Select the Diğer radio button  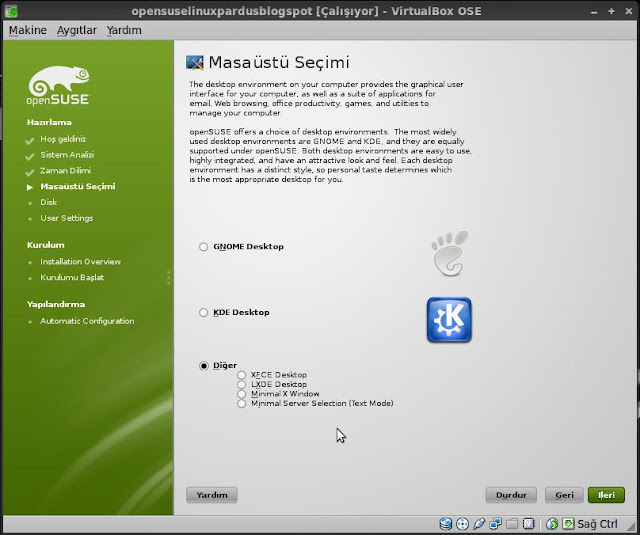(x=203, y=366)
